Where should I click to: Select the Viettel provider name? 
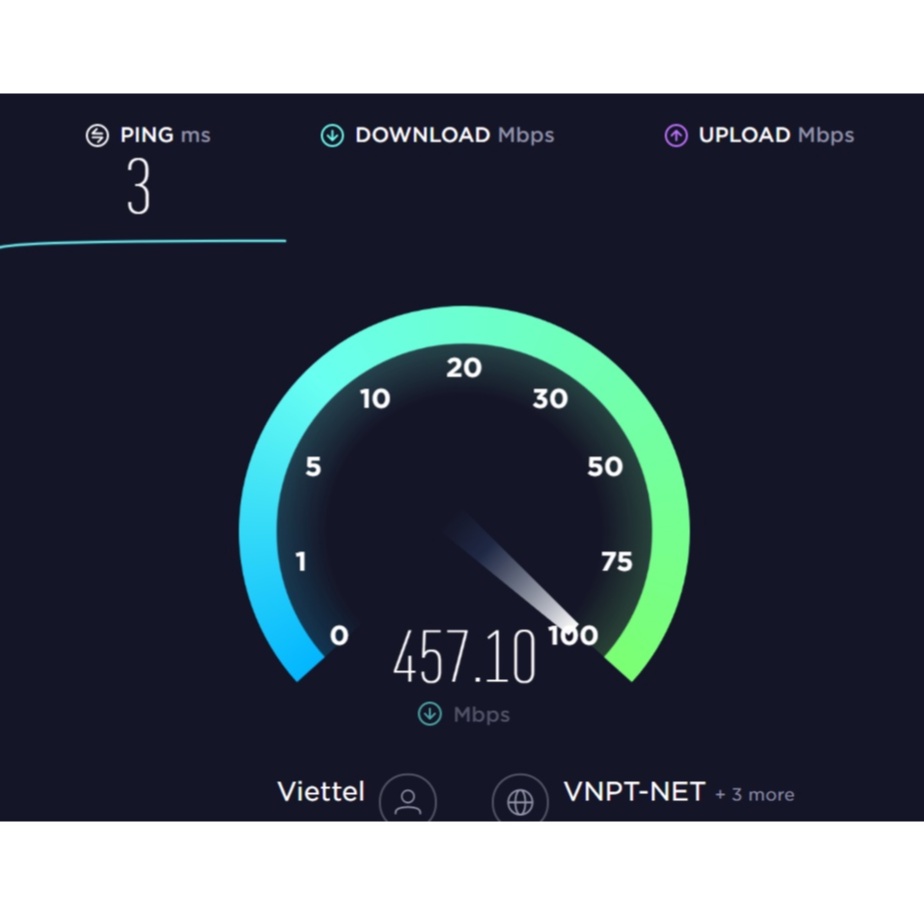coord(321,791)
